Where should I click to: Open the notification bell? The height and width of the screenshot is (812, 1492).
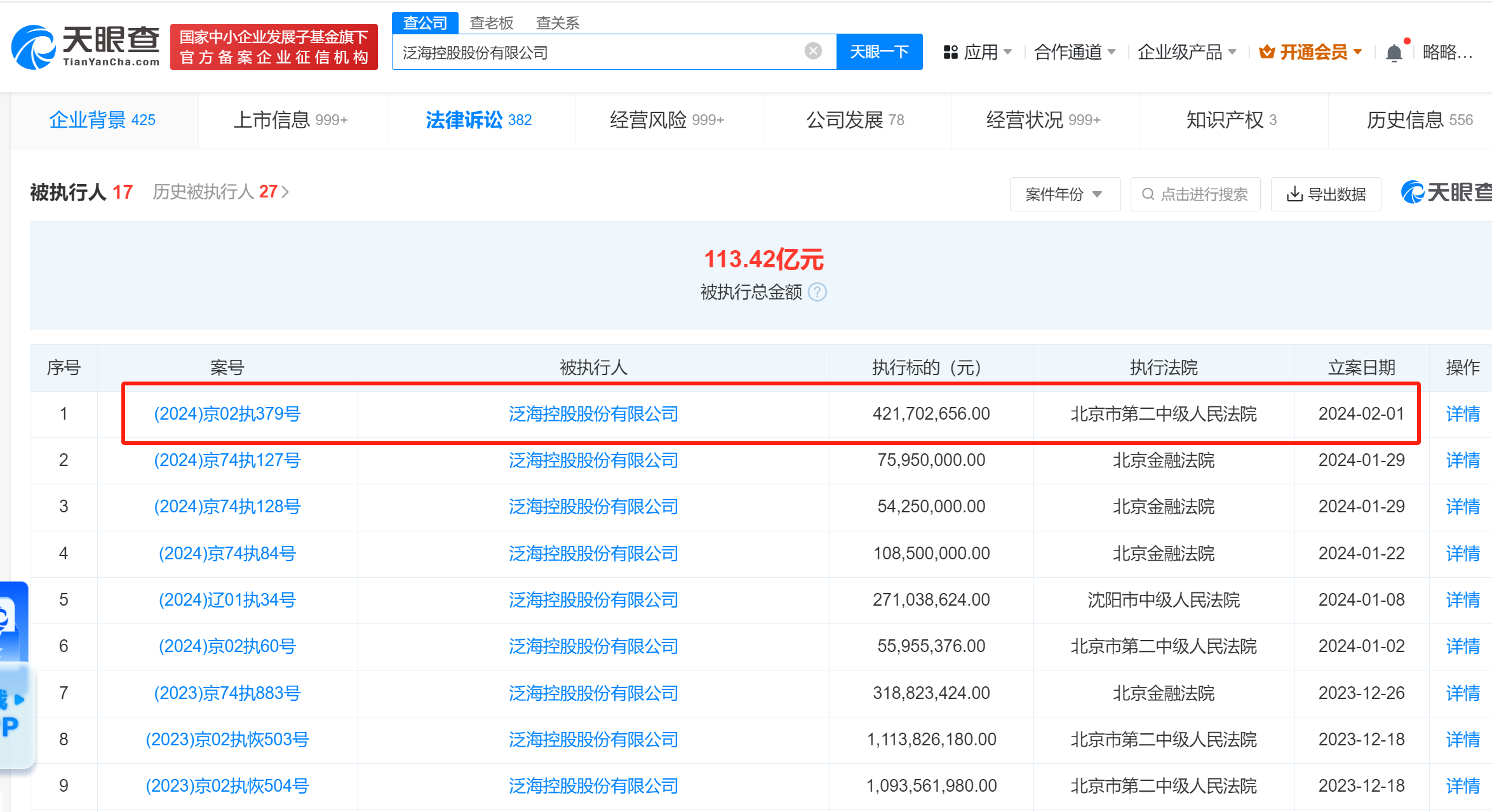pyautogui.click(x=1394, y=53)
